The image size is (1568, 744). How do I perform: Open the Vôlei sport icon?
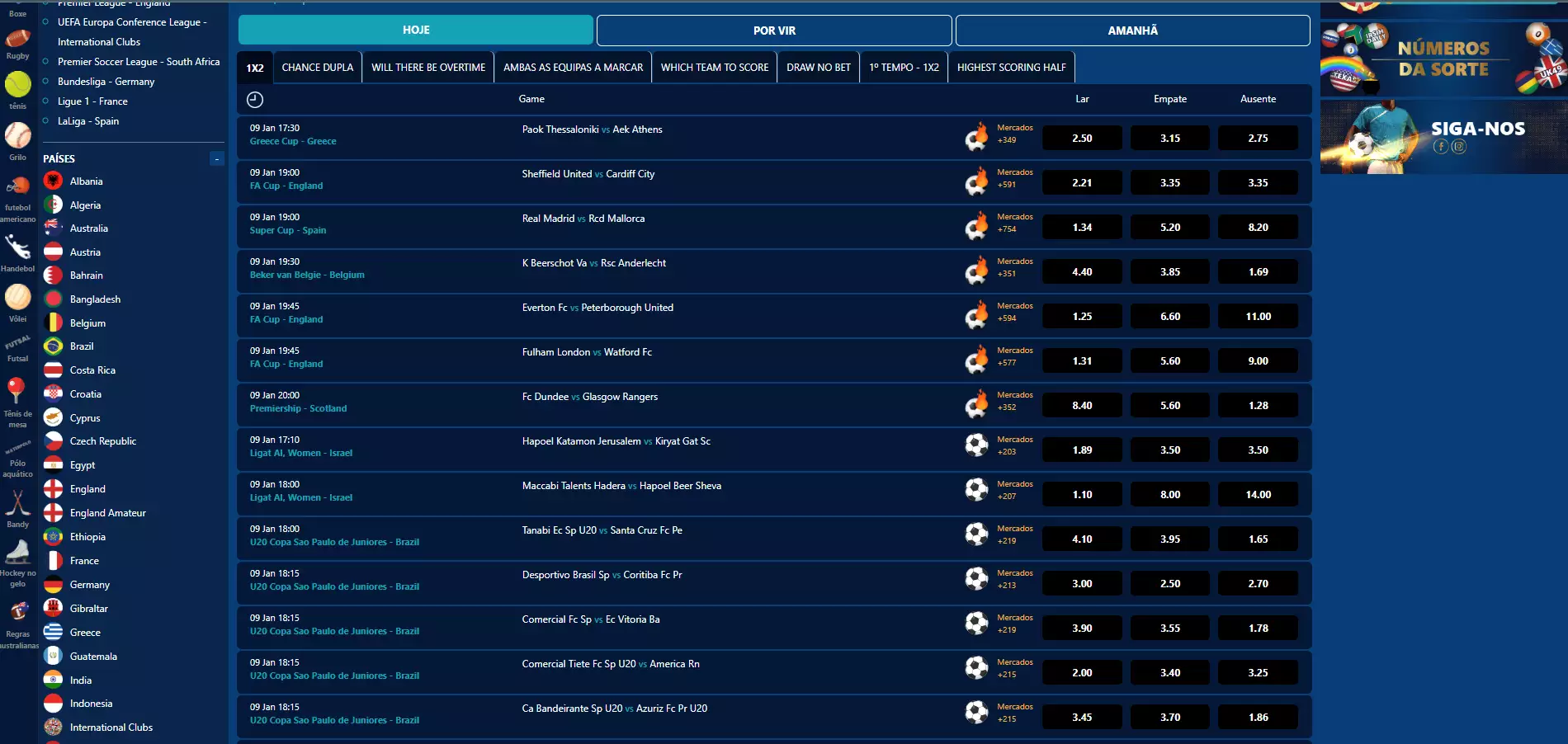point(17,298)
